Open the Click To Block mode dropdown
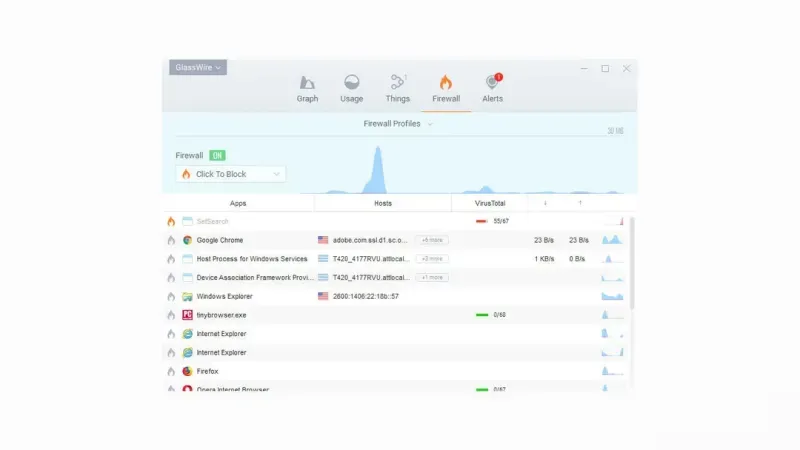The height and width of the screenshot is (450, 800). (x=231, y=174)
